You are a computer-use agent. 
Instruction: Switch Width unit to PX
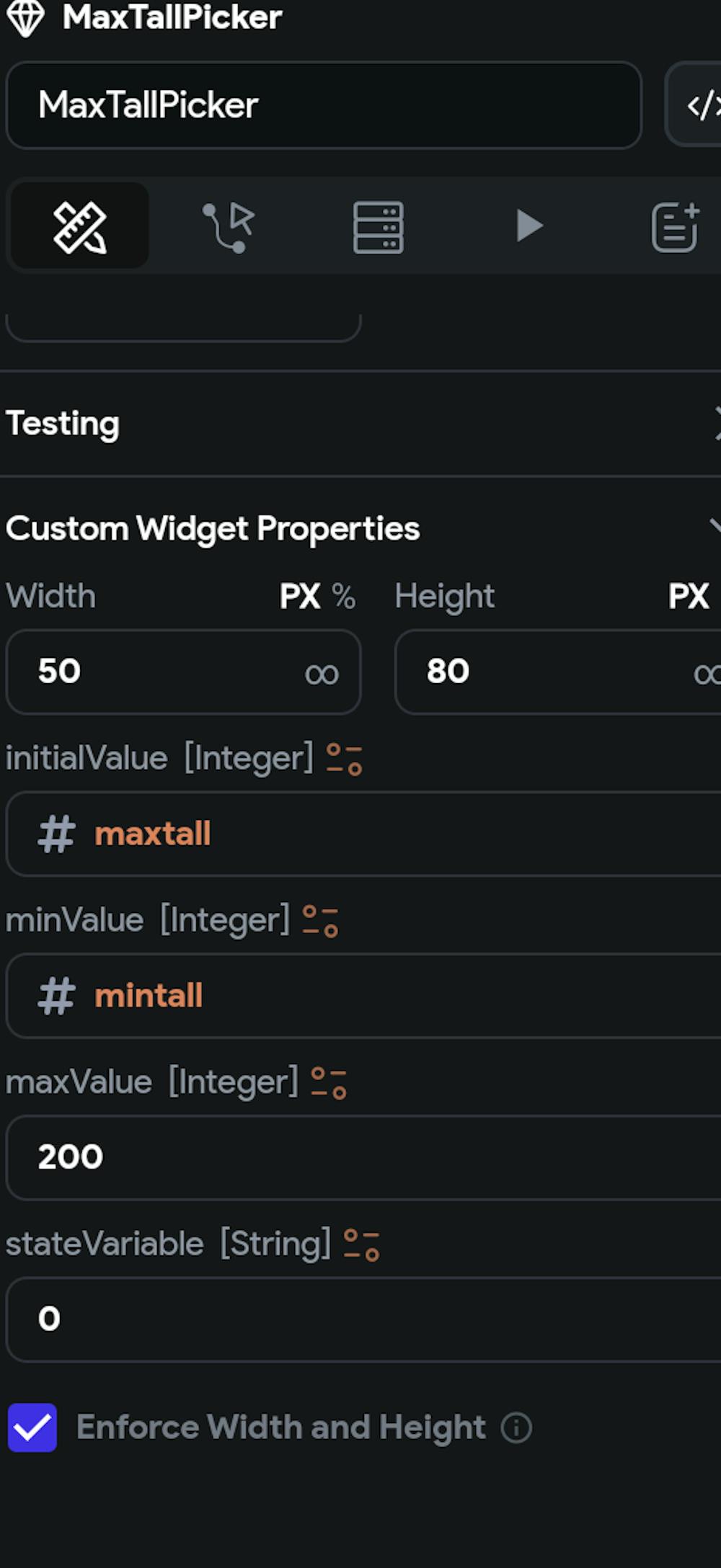point(299,597)
